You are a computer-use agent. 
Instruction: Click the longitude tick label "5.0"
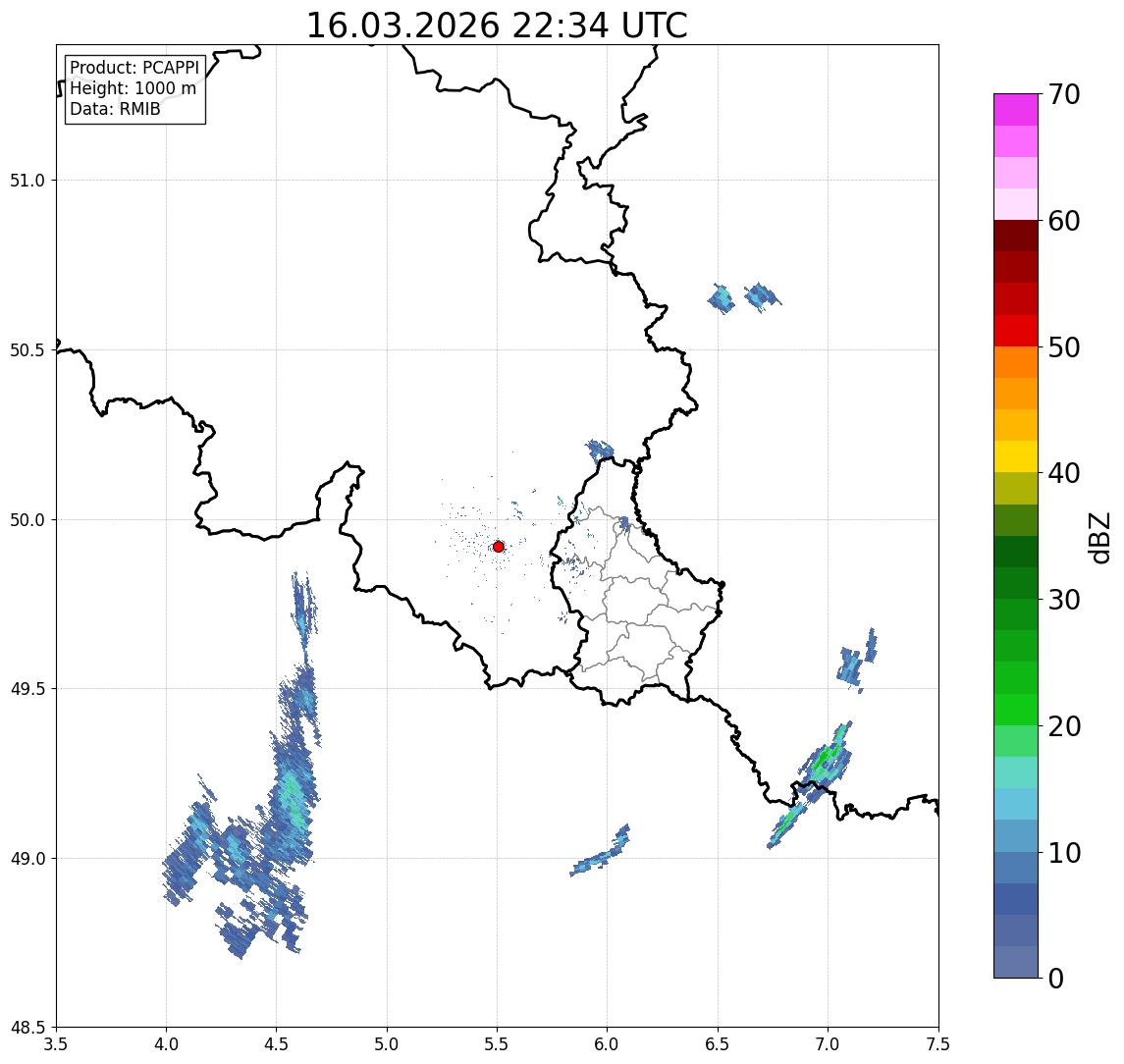pos(387,1044)
